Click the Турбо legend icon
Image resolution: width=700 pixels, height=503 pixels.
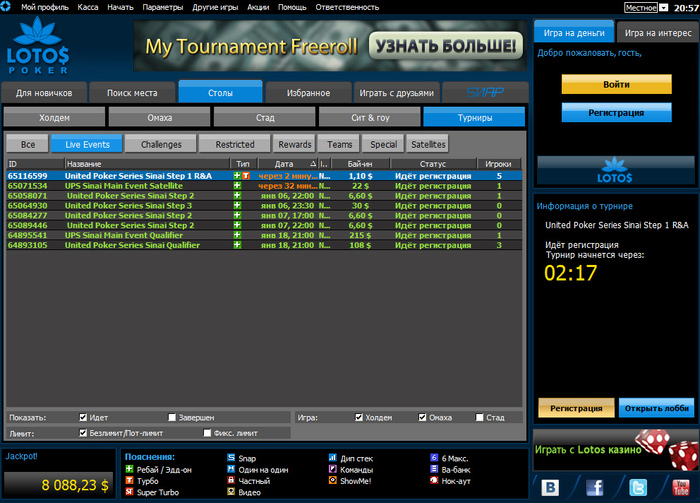click(129, 480)
